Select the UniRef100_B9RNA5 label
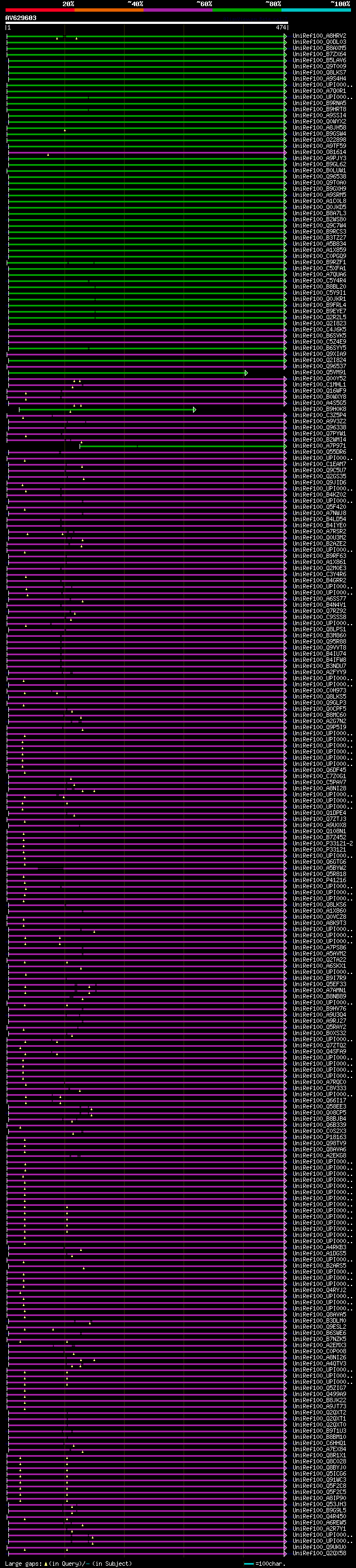This screenshot has width=356, height=1568. pos(319,103)
